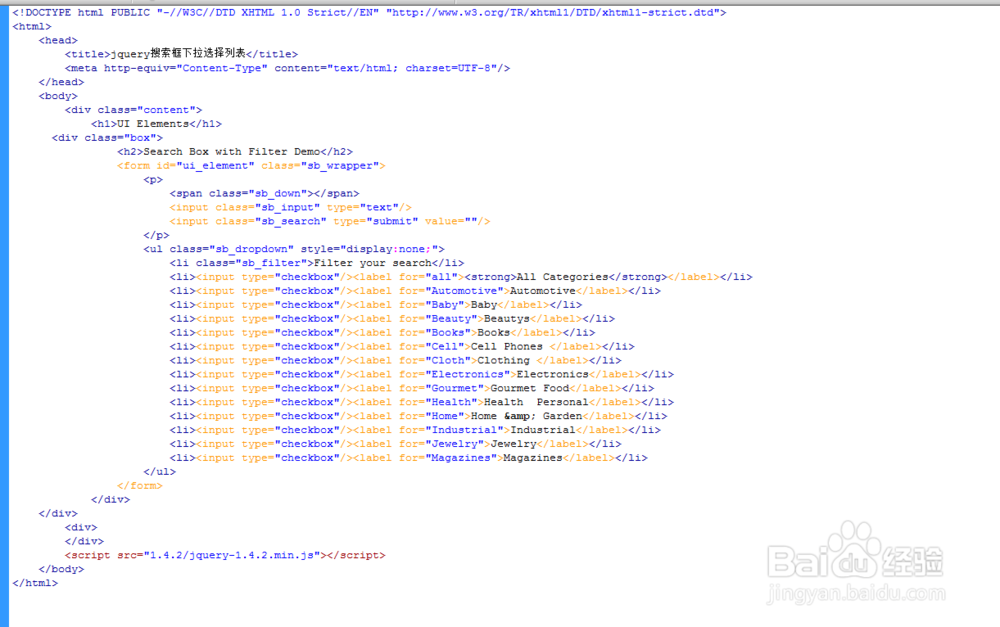This screenshot has height=627, width=1000.
Task: Click the Electronics label line
Action: pos(422,374)
